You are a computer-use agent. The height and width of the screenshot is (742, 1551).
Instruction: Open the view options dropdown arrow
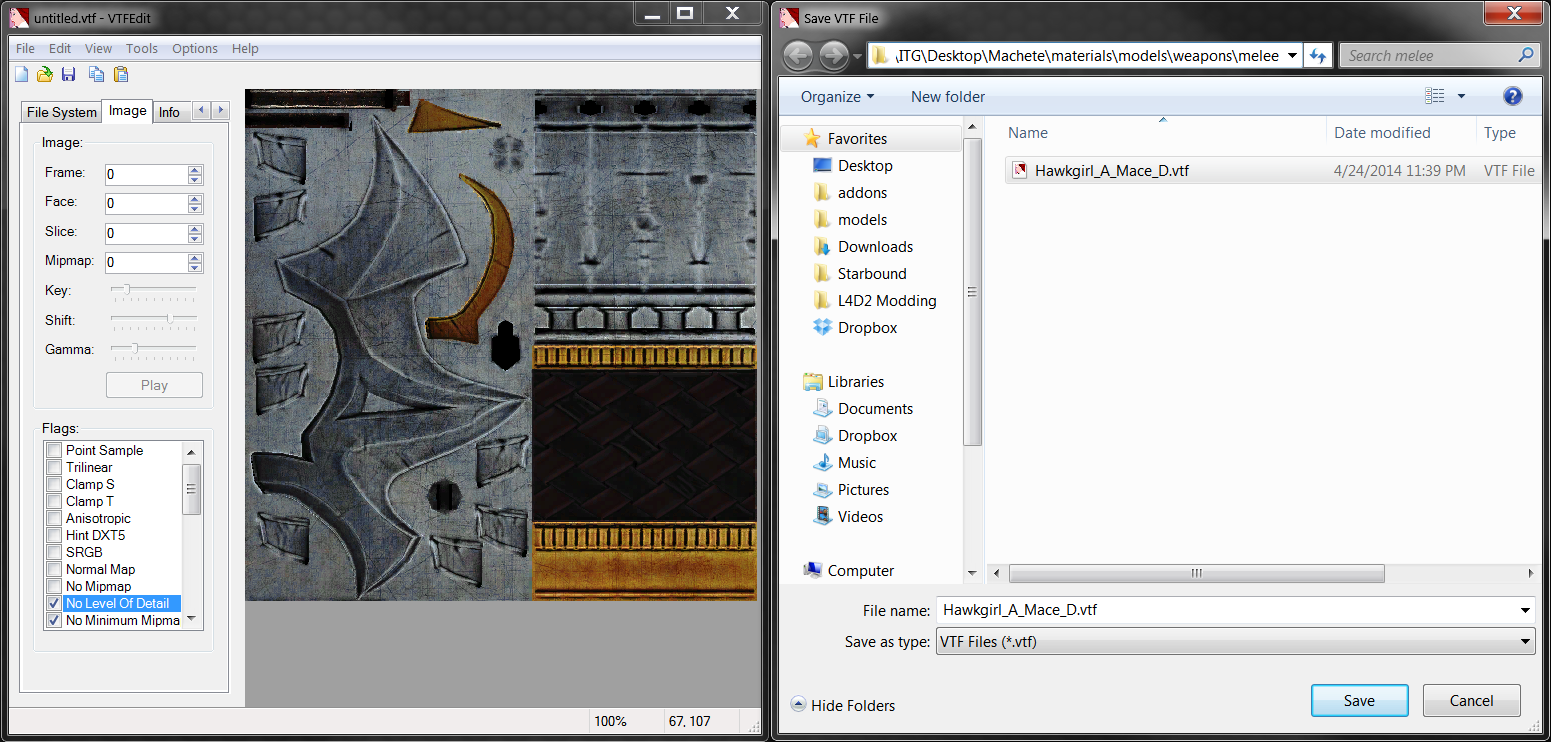(1461, 96)
